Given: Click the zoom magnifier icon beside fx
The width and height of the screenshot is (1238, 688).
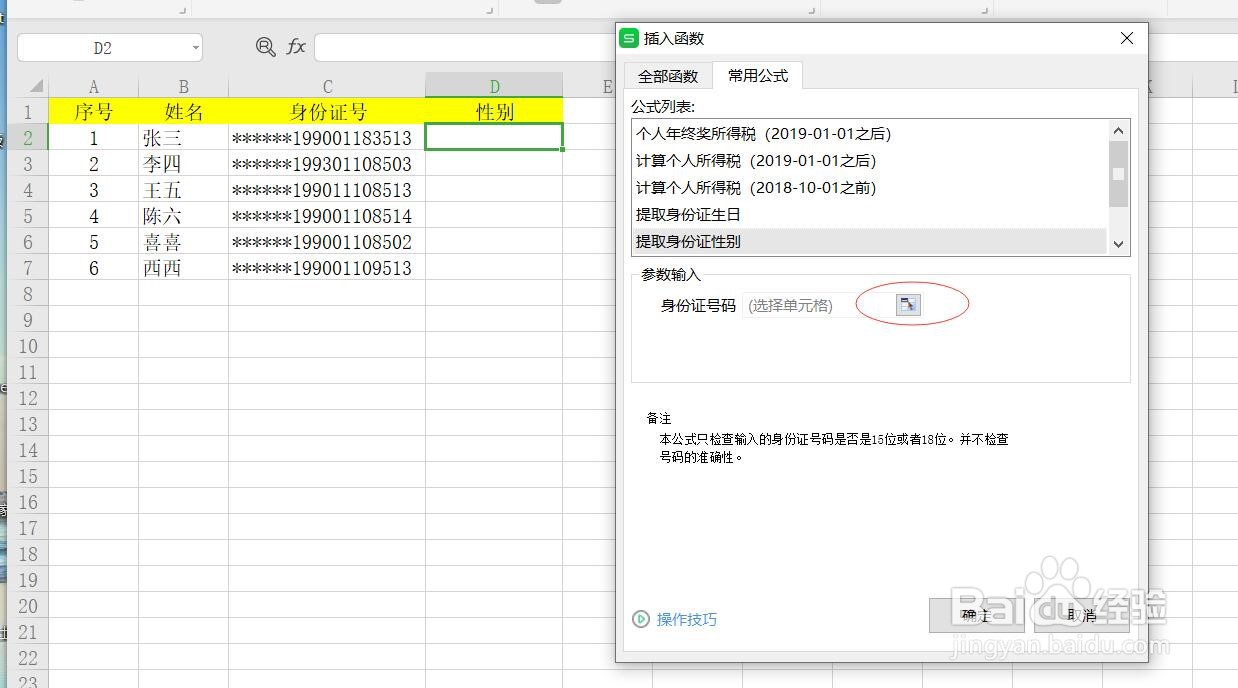Looking at the screenshot, I should point(265,47).
